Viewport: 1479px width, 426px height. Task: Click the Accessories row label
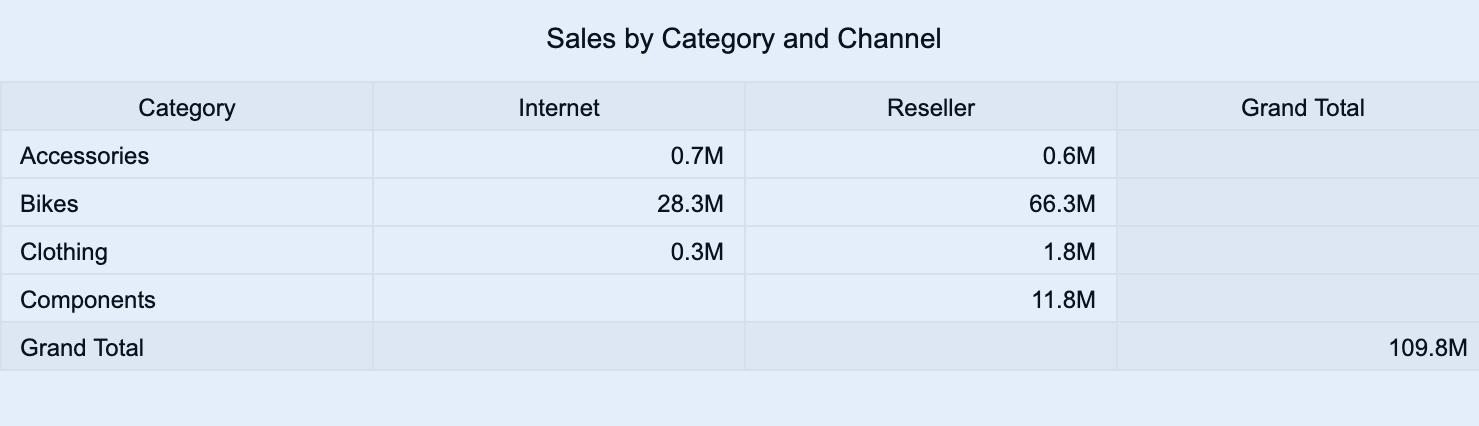click(85, 156)
